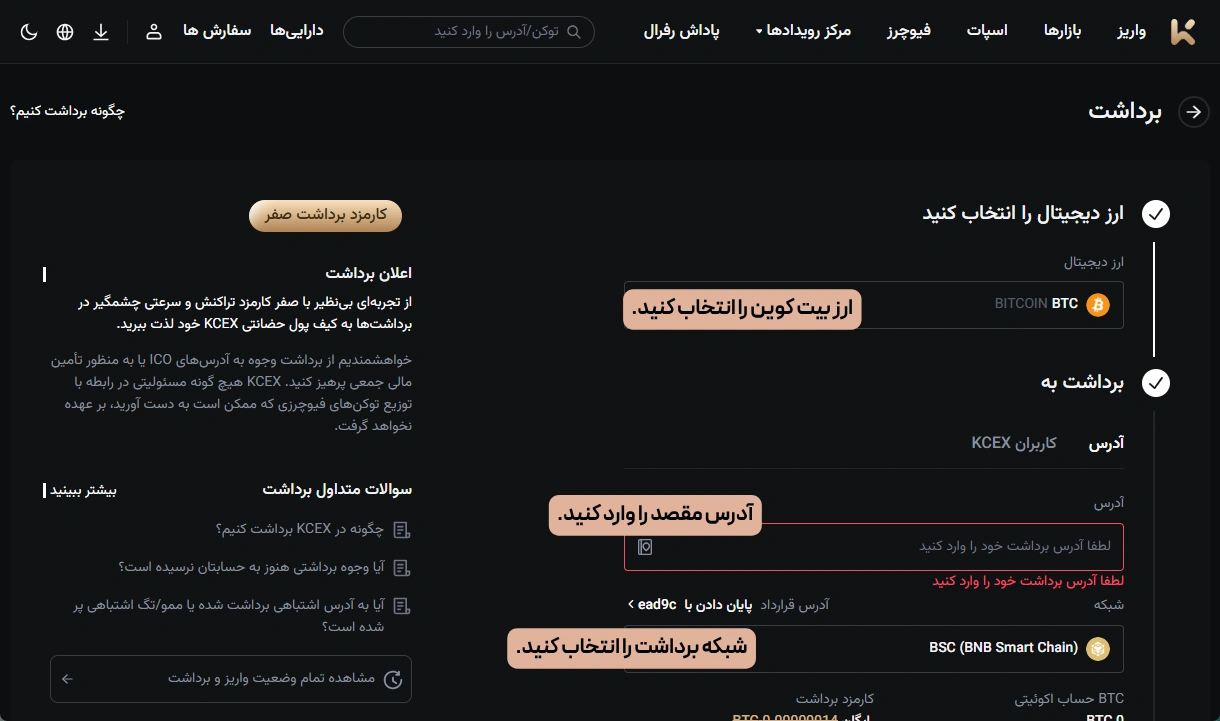Click the back arrow beside برداشت

pyautogui.click(x=1193, y=112)
